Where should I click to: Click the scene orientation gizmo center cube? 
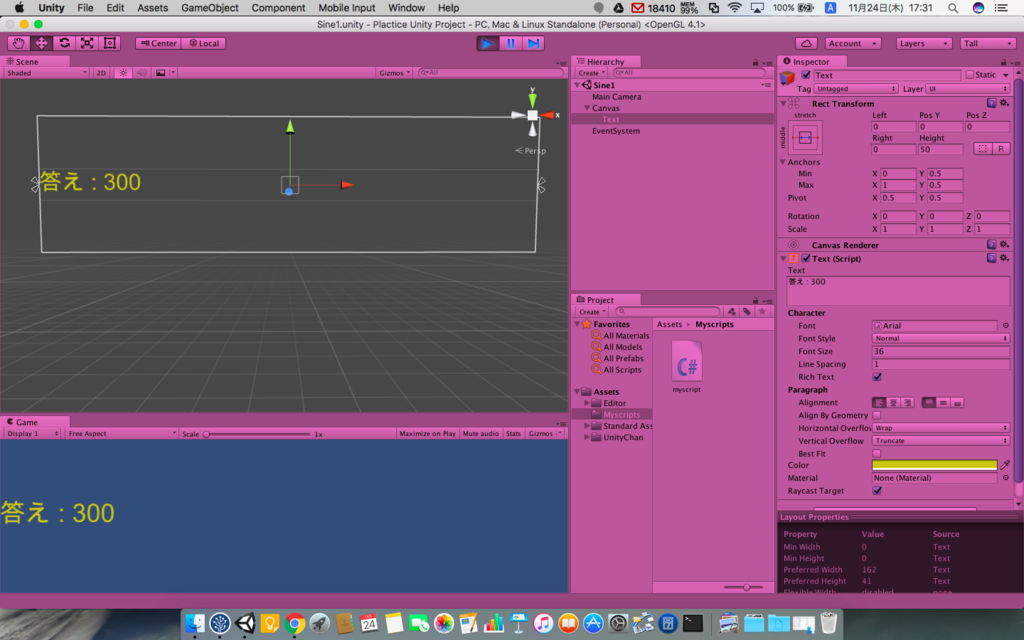click(x=532, y=115)
